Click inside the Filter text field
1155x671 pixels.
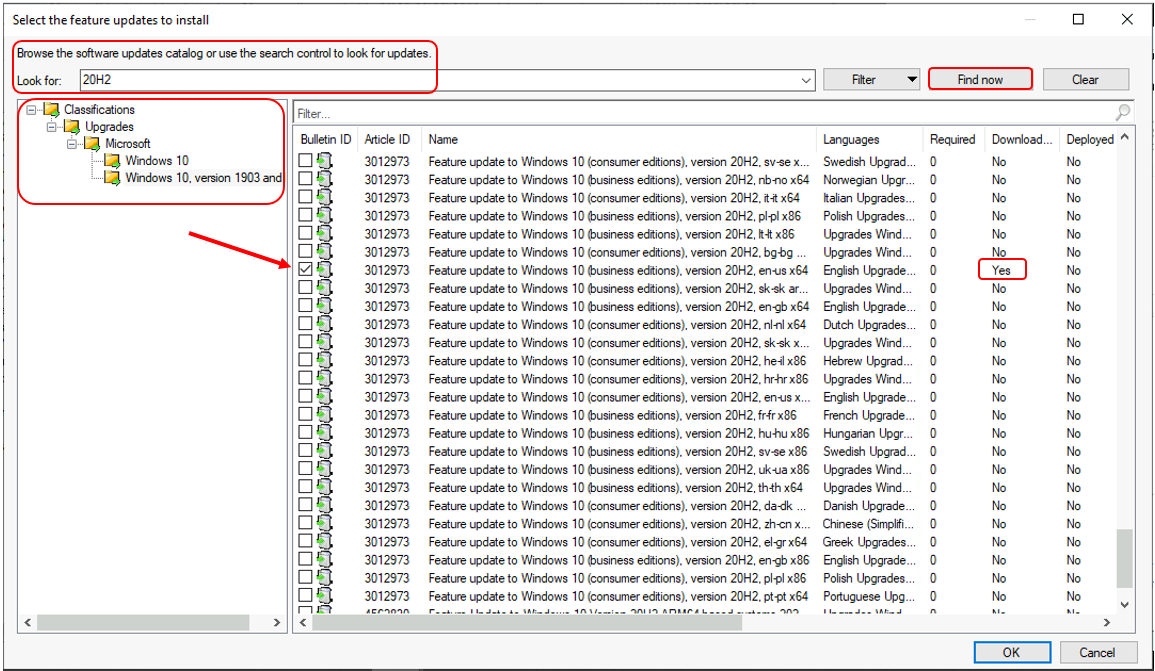click(x=700, y=114)
